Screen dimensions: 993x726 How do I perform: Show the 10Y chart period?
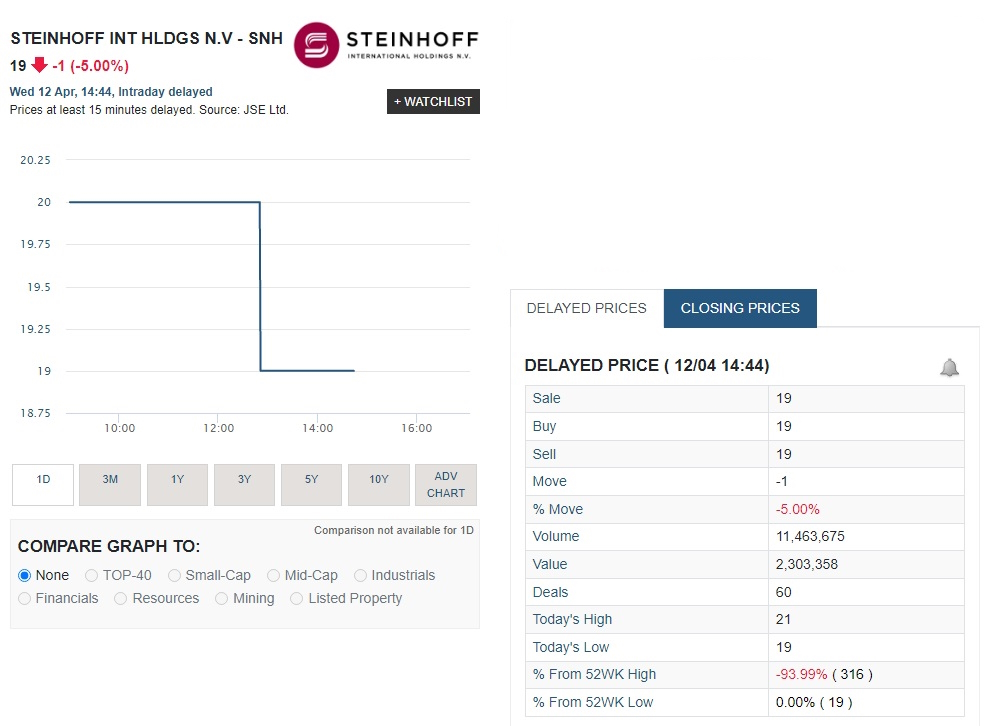[378, 484]
